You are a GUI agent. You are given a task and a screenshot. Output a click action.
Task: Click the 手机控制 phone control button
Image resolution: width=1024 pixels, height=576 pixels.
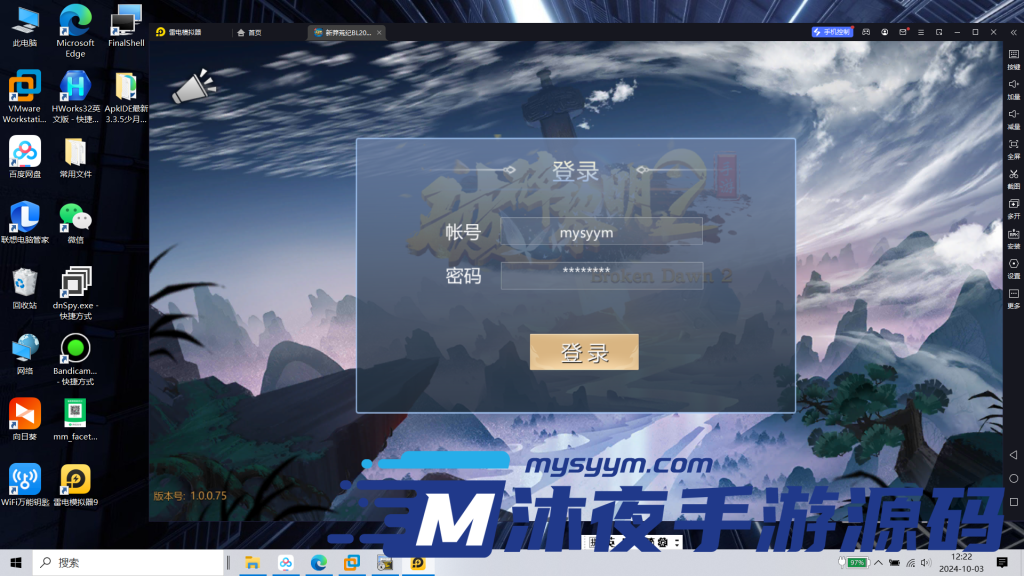pyautogui.click(x=832, y=32)
